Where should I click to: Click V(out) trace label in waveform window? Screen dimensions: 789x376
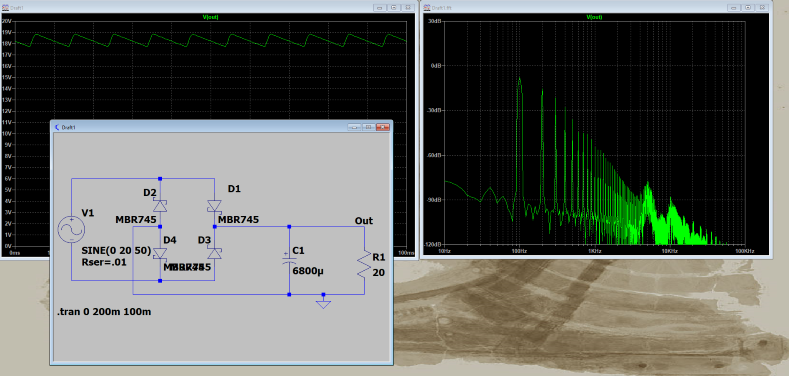[210, 17]
